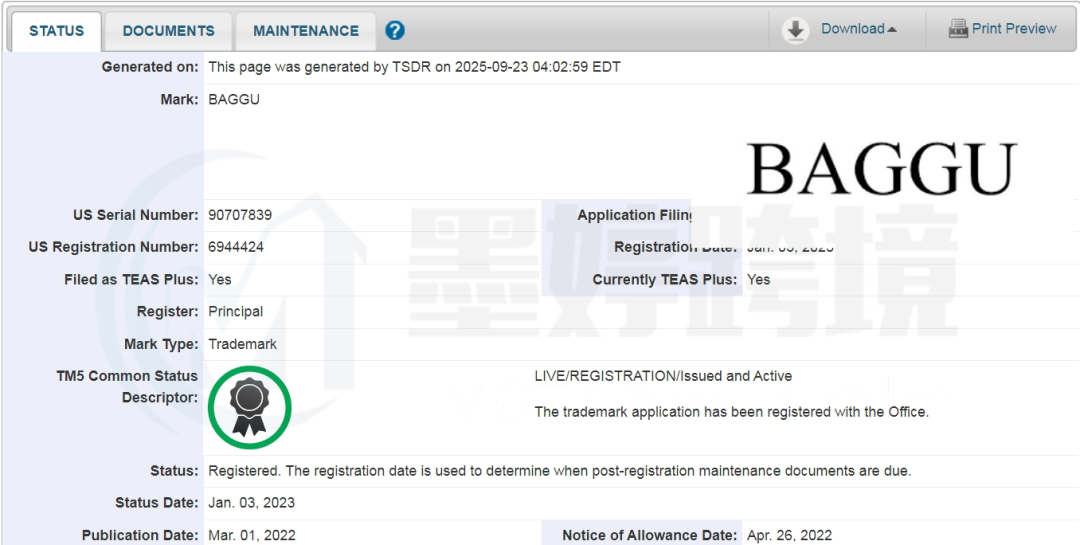The image size is (1080, 545).
Task: Click the large BAGGU mark image
Action: click(882, 169)
